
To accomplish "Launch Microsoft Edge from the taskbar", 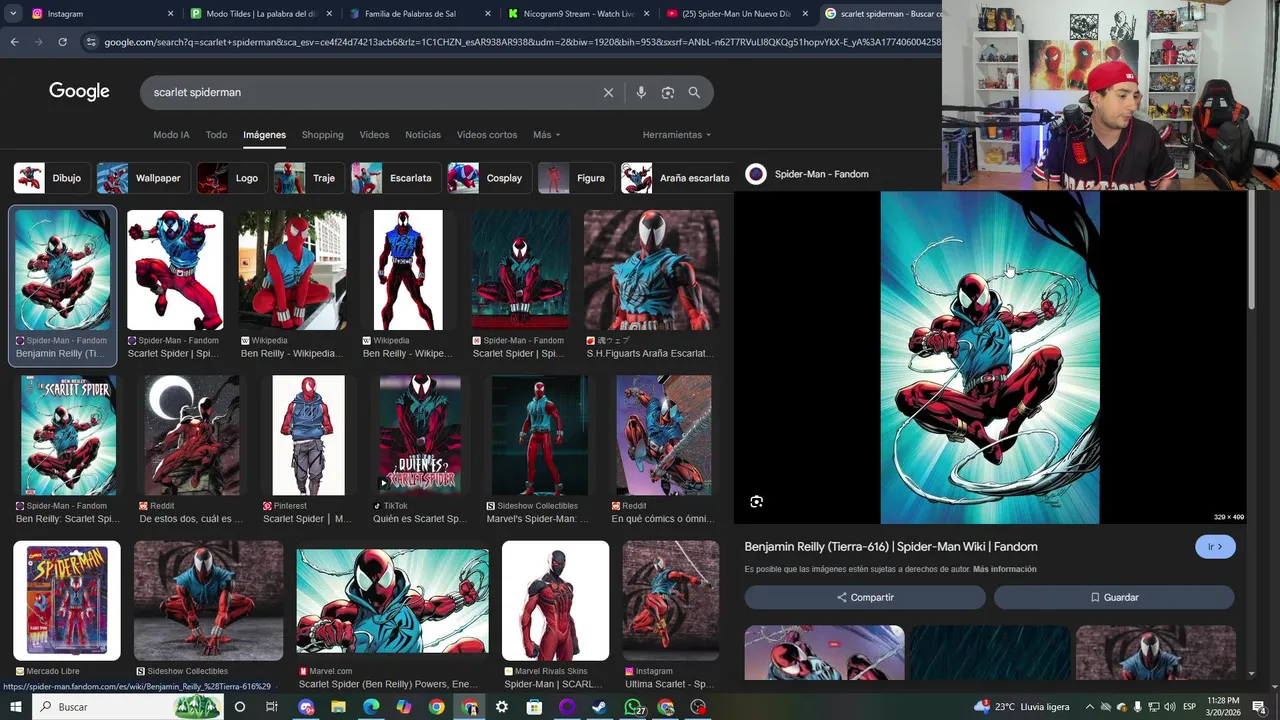I will (371, 707).
